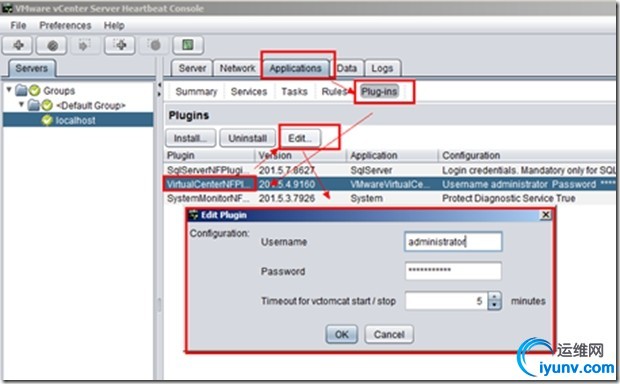This screenshot has width=620, height=384.
Task: Open the Help menu
Action: click(114, 26)
